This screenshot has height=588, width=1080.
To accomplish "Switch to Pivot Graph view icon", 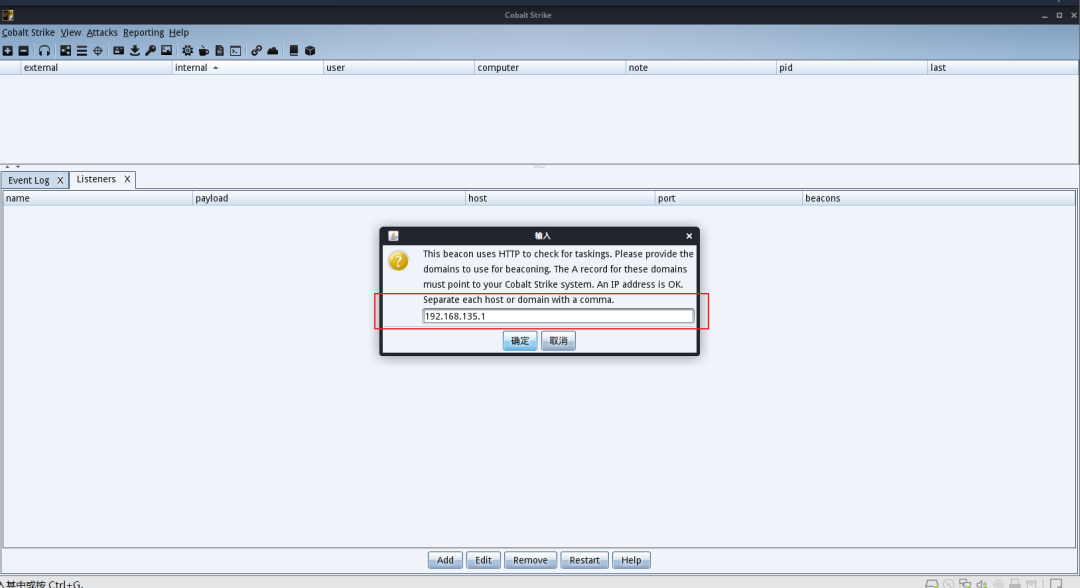I will pos(65,51).
